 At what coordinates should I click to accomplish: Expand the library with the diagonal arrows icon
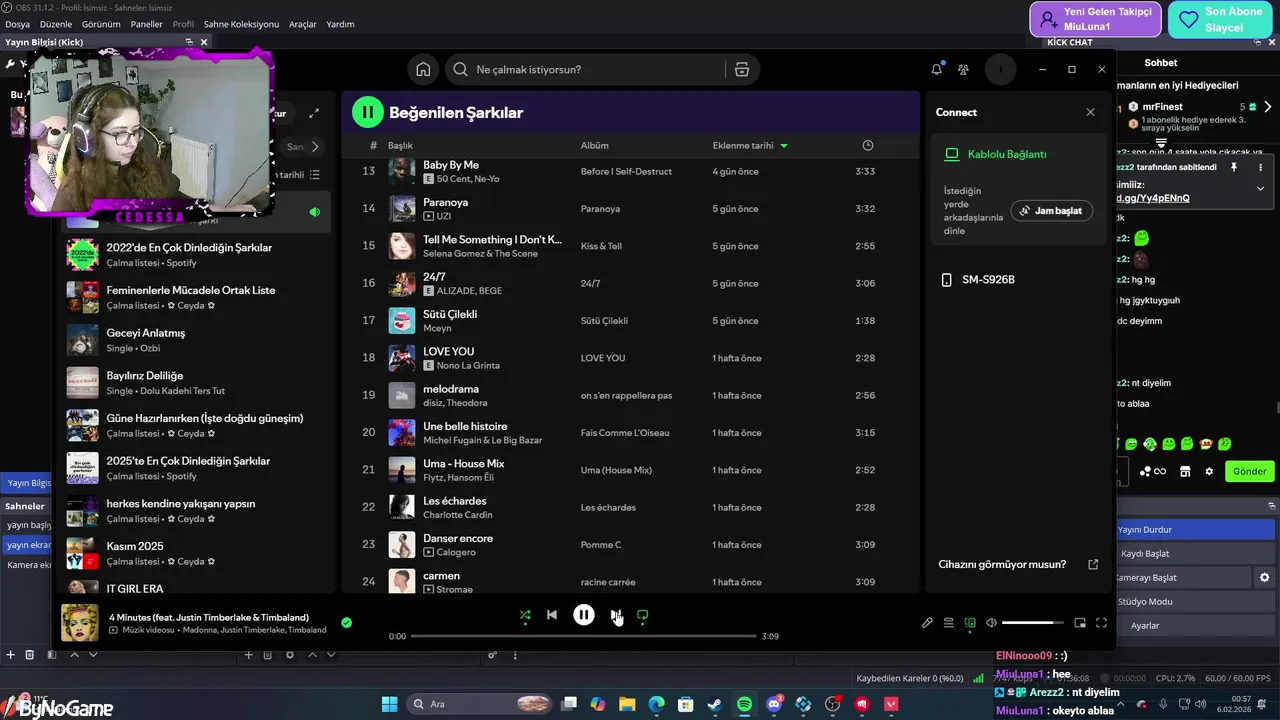point(314,113)
